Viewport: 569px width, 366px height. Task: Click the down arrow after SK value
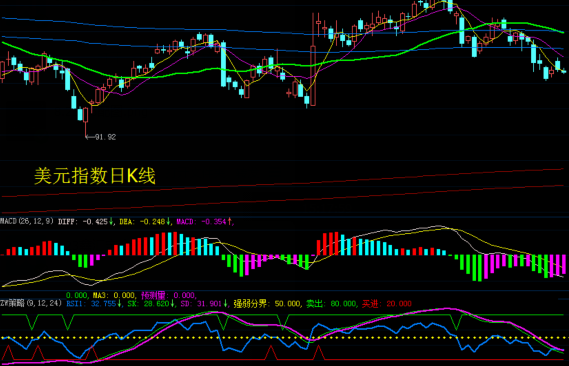click(172, 303)
